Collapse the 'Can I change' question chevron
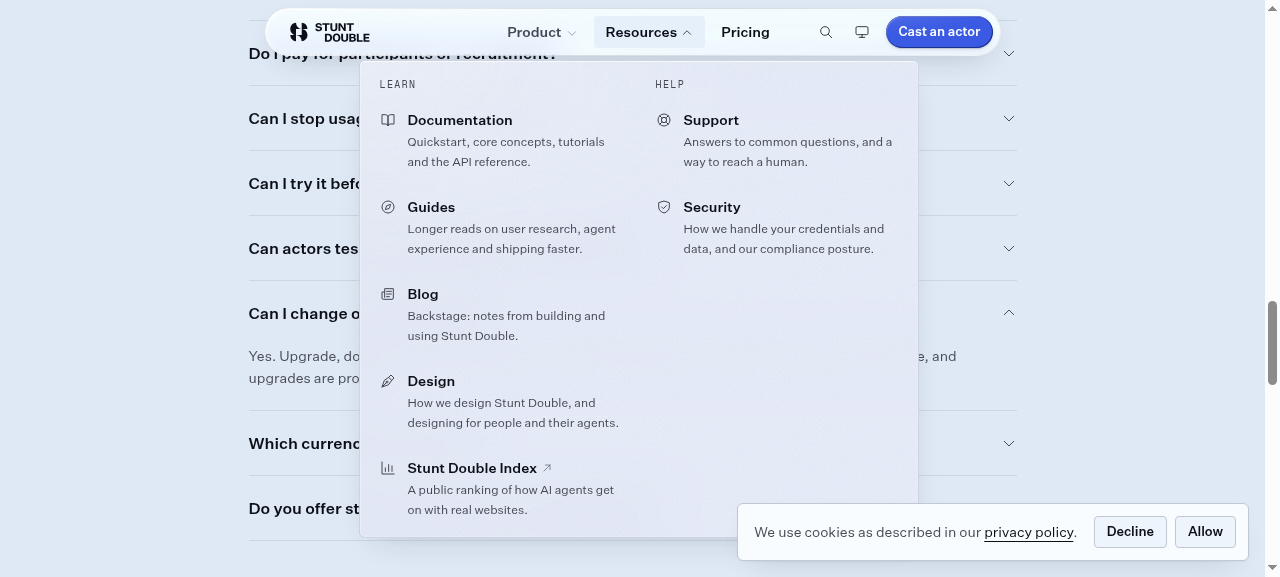The image size is (1280, 577). (1009, 313)
